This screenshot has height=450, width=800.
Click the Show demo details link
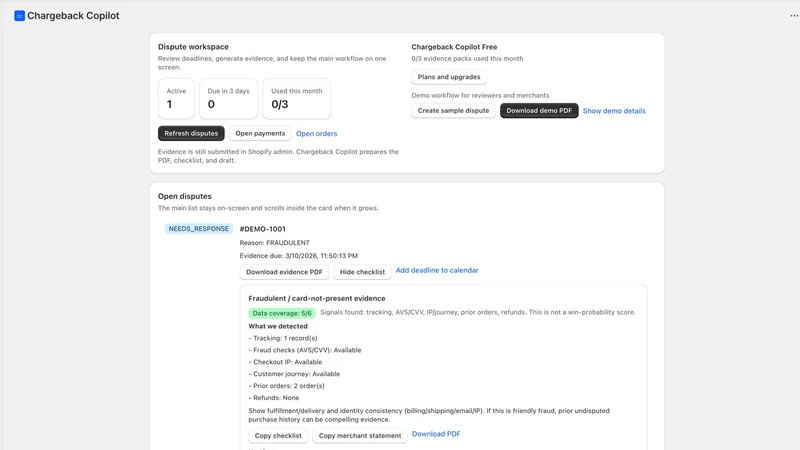(x=614, y=111)
